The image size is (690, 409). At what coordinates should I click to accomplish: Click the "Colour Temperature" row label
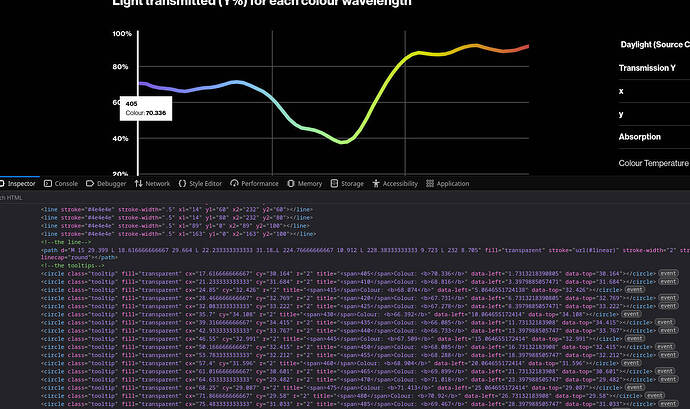653,163
